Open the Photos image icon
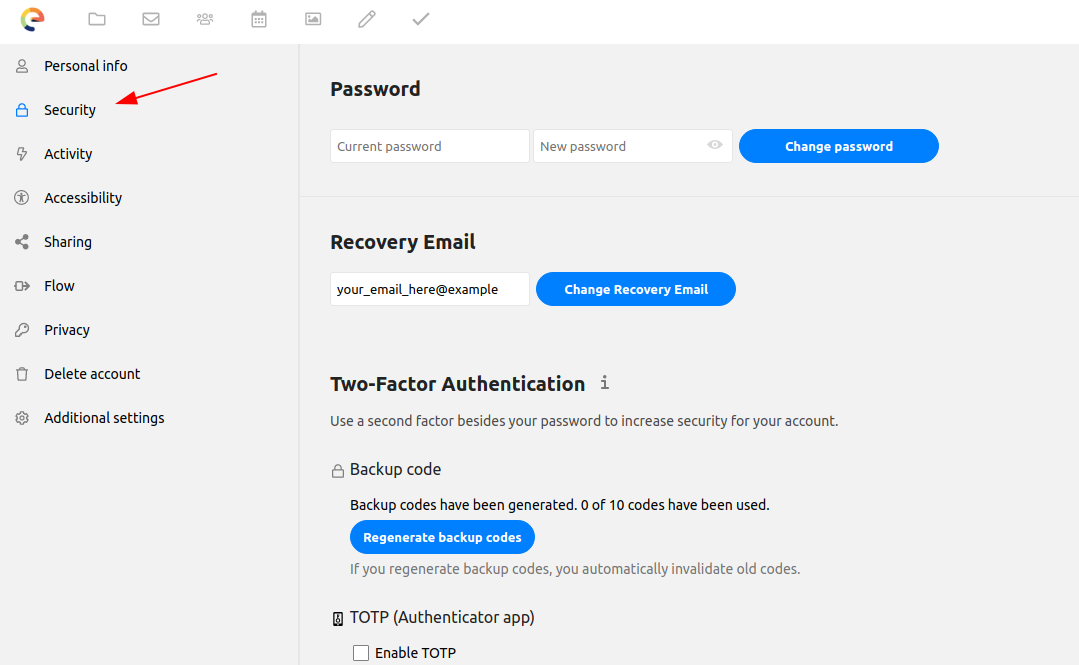This screenshot has width=1079, height=665. (x=313, y=19)
